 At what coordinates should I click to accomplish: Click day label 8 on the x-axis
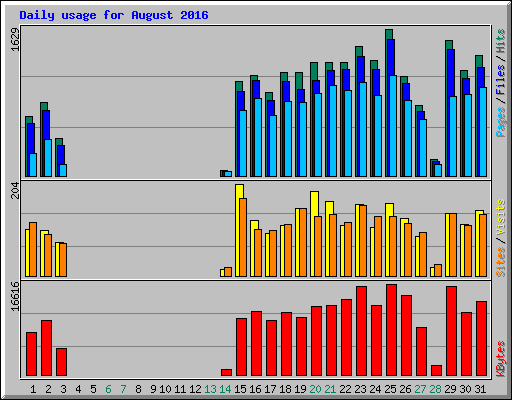point(138,389)
